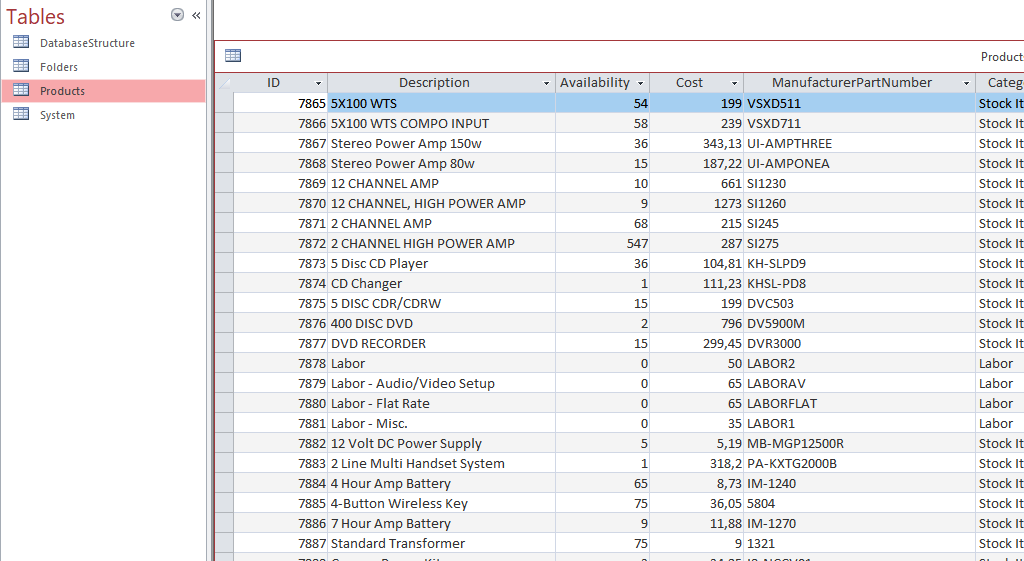The height and width of the screenshot is (561, 1024).
Task: Open the DatabaseStructure table icon
Action: tap(20, 42)
